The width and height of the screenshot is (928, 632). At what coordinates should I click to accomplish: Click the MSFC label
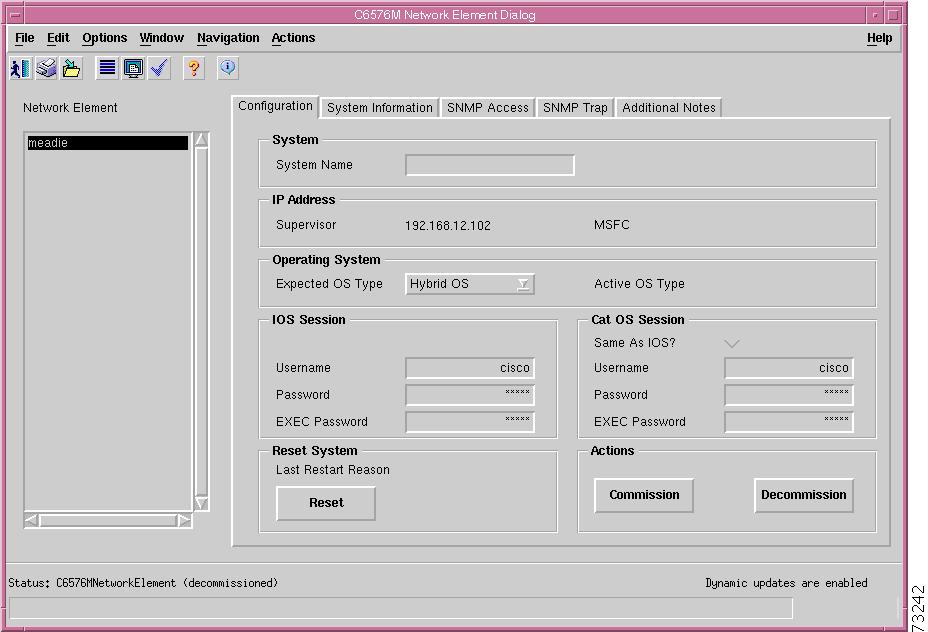(612, 225)
